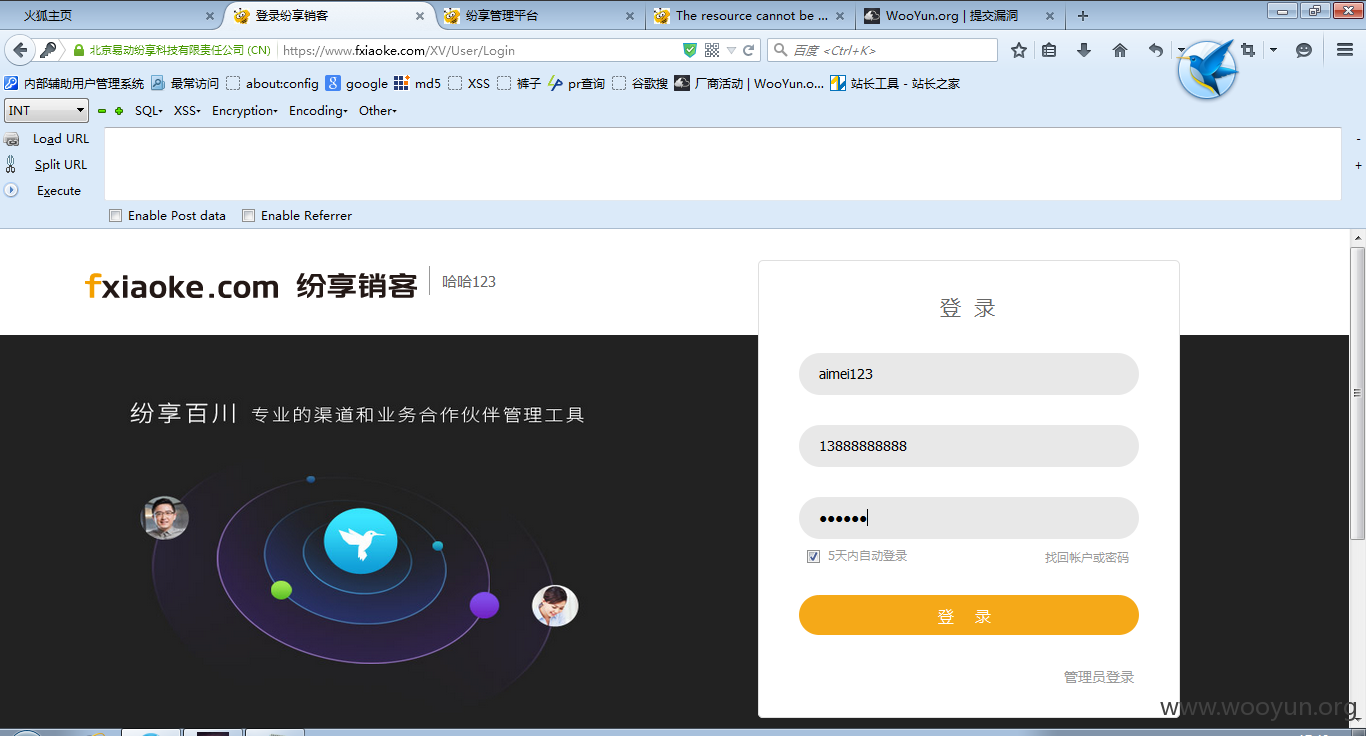Click the Load URL label
The width and height of the screenshot is (1366, 736).
(x=61, y=139)
